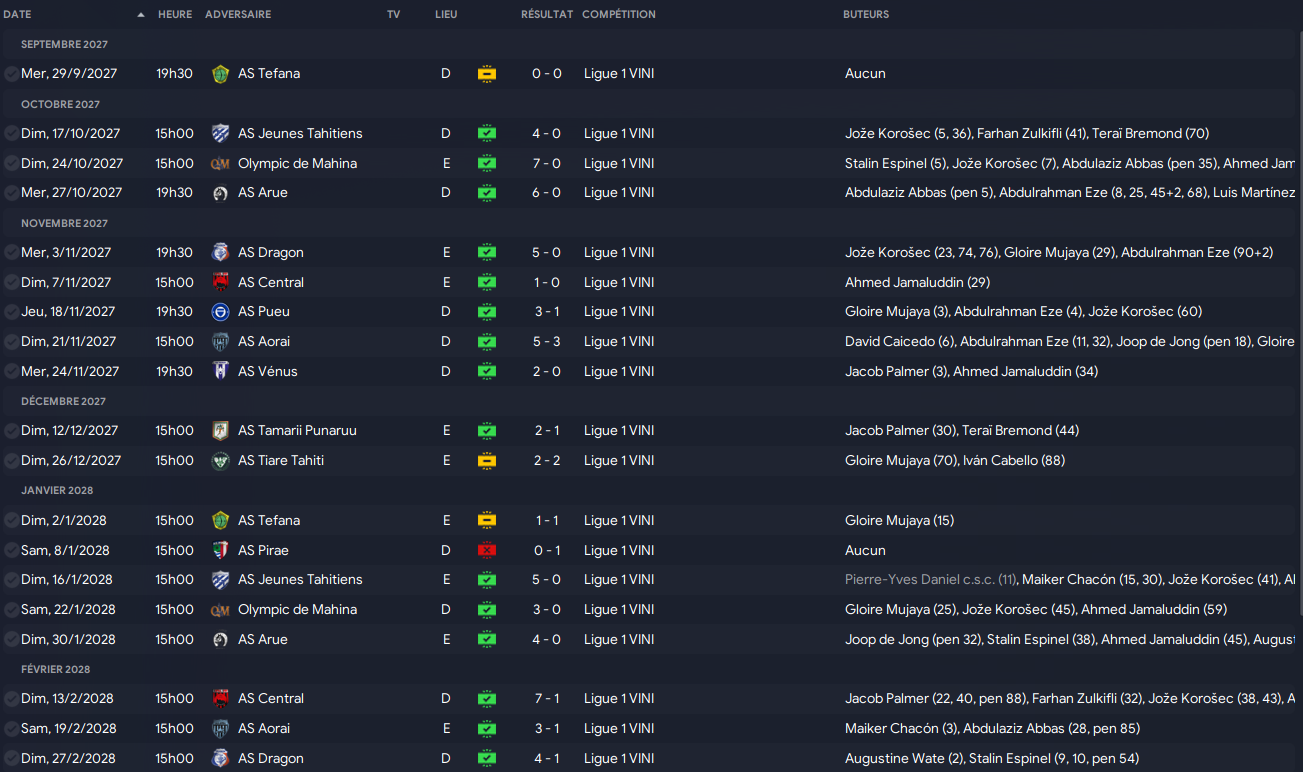Image resolution: width=1303 pixels, height=772 pixels.
Task: Click the AS Vénus club logo
Action: 221,371
